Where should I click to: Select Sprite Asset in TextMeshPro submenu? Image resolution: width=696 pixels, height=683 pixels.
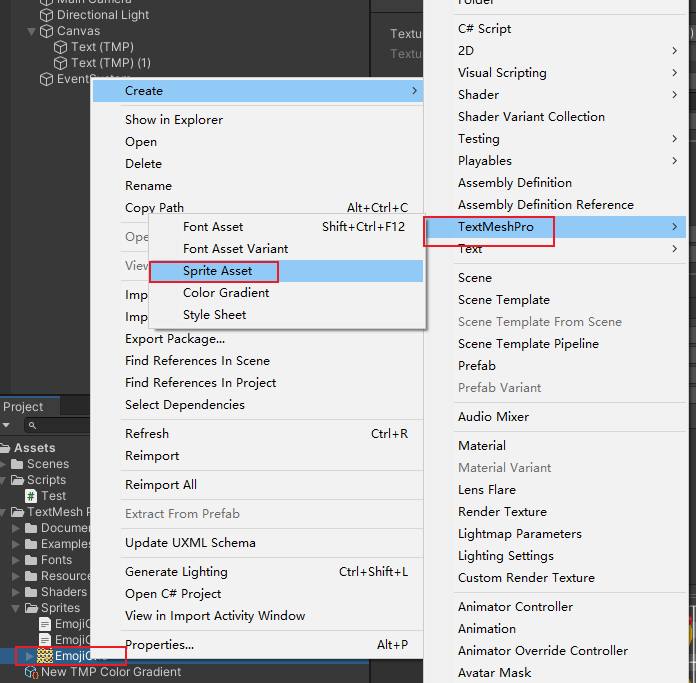pyautogui.click(x=286, y=271)
